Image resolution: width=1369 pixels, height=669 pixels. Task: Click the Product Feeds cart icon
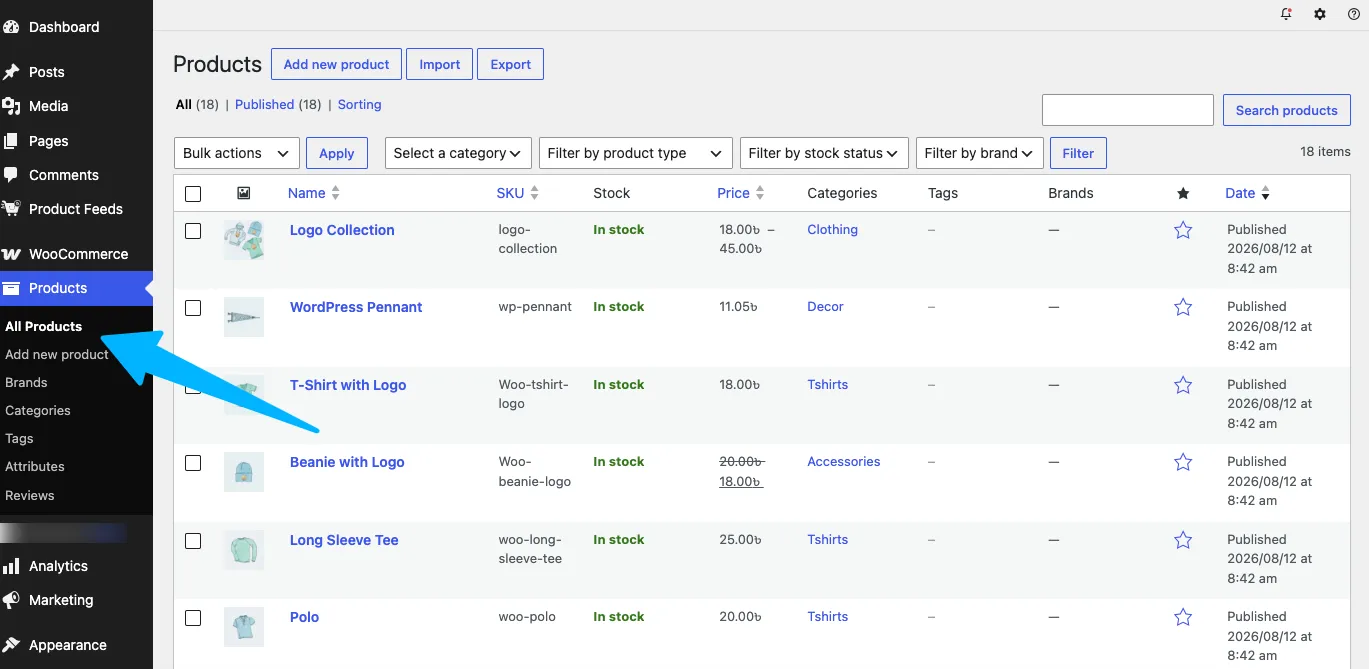pyautogui.click(x=11, y=209)
